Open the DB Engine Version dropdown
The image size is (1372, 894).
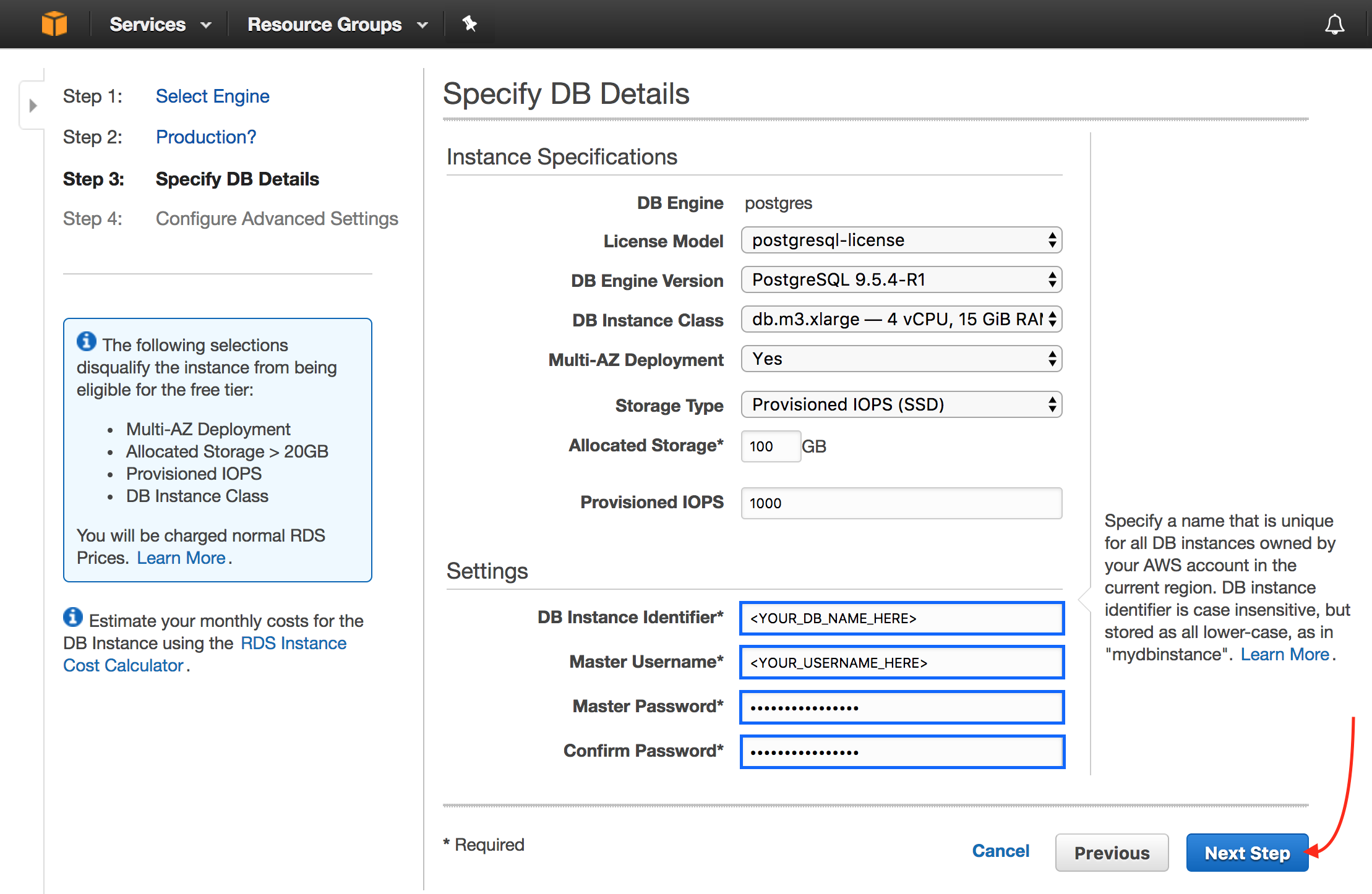click(901, 279)
